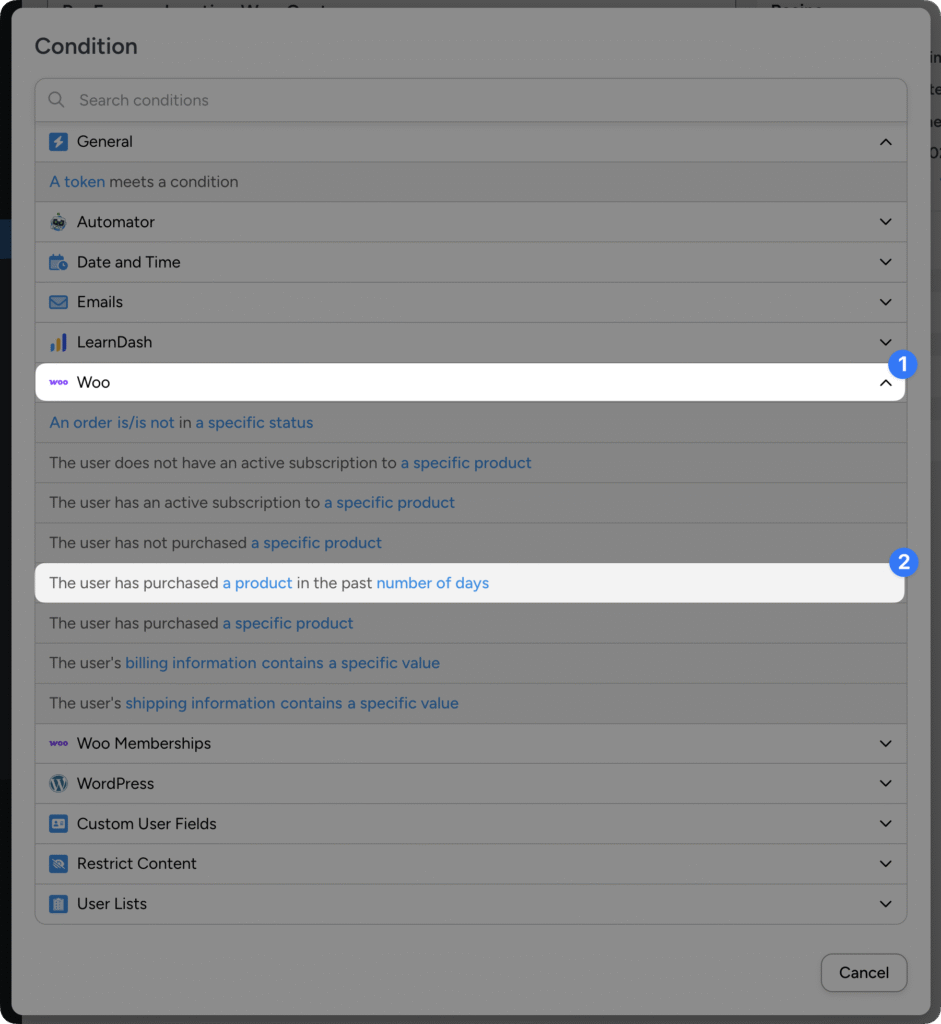Click the Woo logo icon
Viewport: 941px width, 1024px height.
(60, 382)
